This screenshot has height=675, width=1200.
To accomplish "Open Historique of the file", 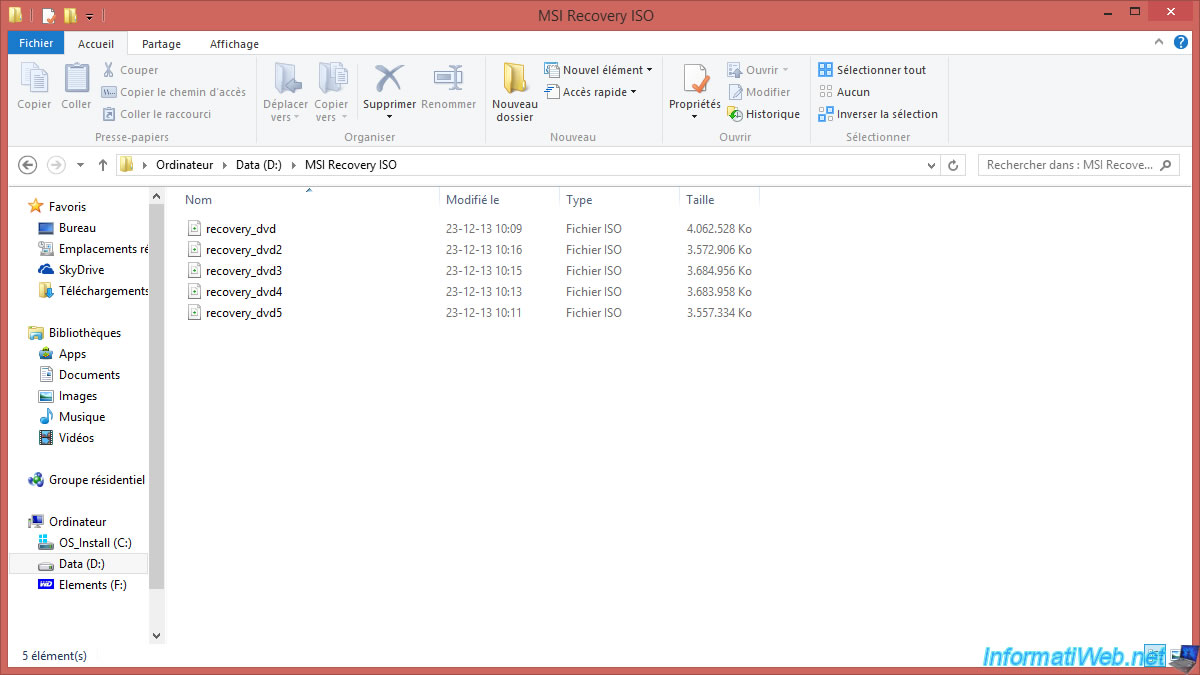I will click(764, 114).
